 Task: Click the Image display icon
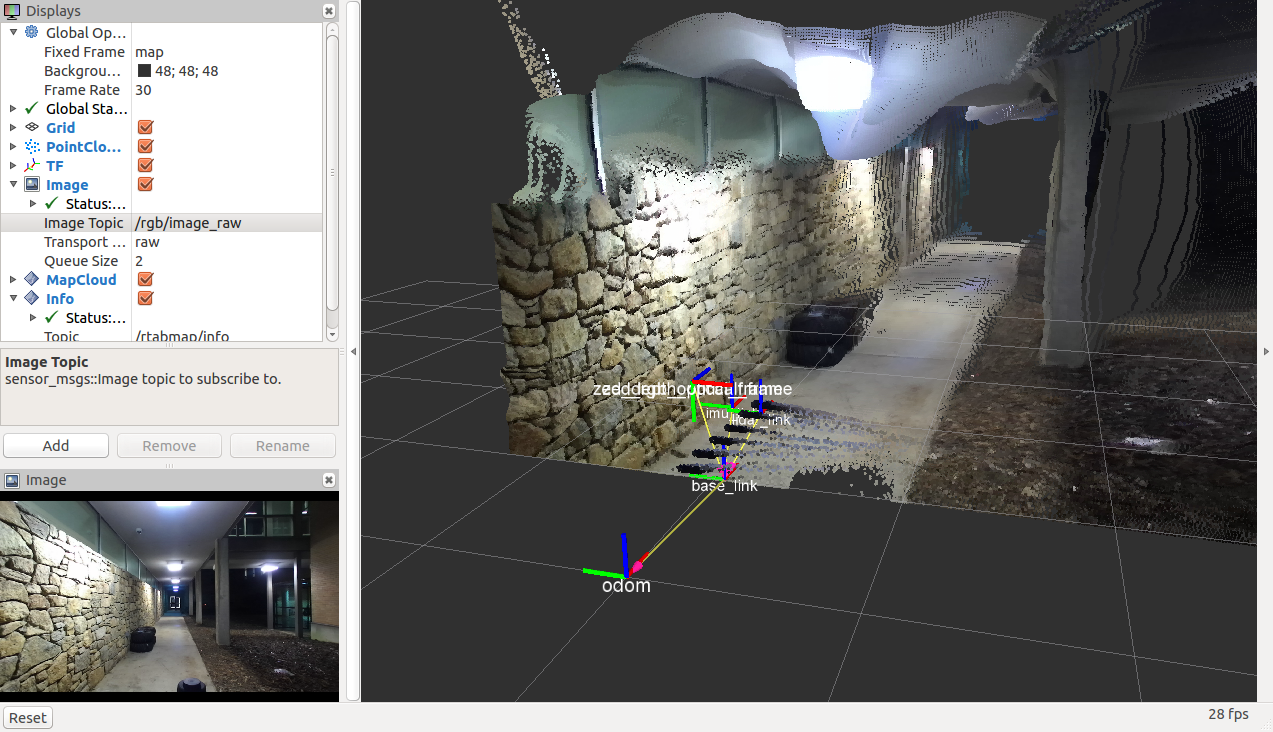click(x=31, y=184)
